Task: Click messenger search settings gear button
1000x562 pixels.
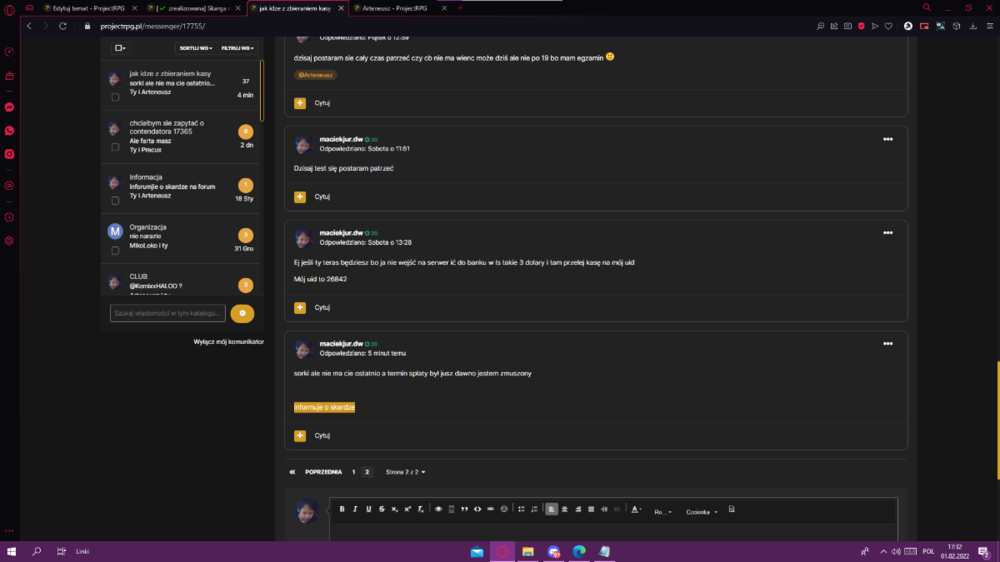Action: coord(242,313)
